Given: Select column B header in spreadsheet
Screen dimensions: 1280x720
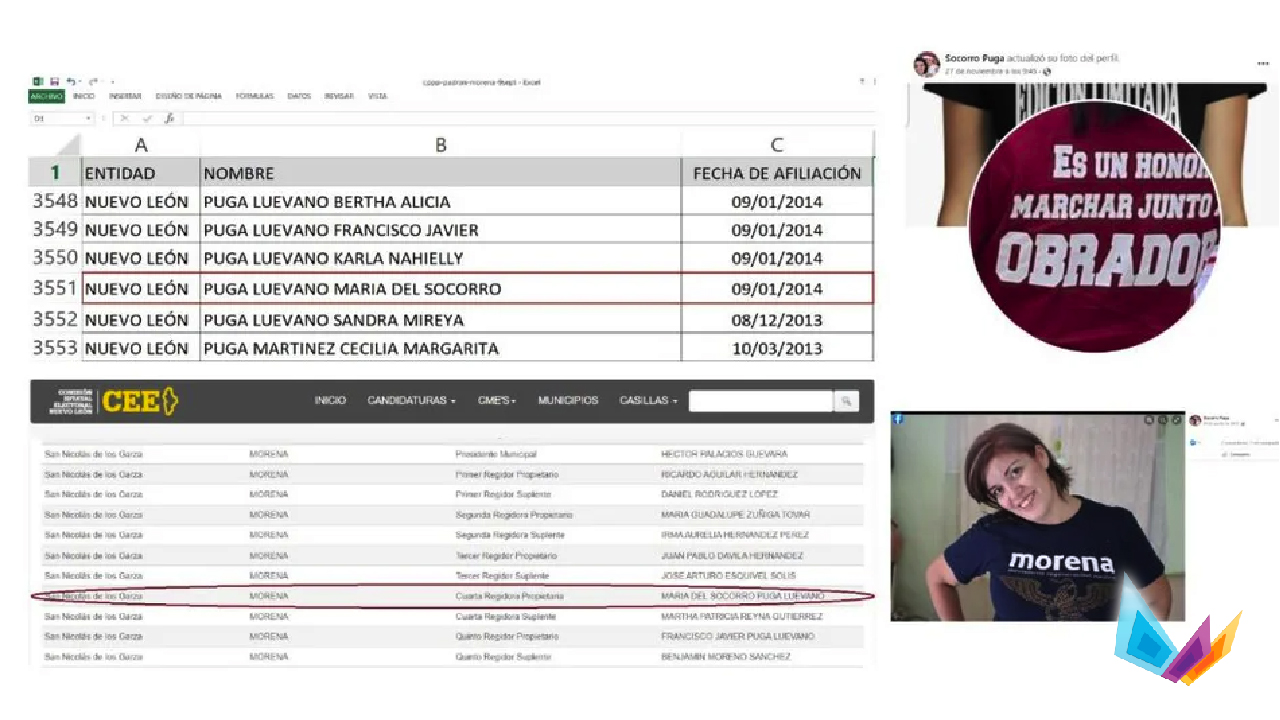Looking at the screenshot, I should point(440,145).
